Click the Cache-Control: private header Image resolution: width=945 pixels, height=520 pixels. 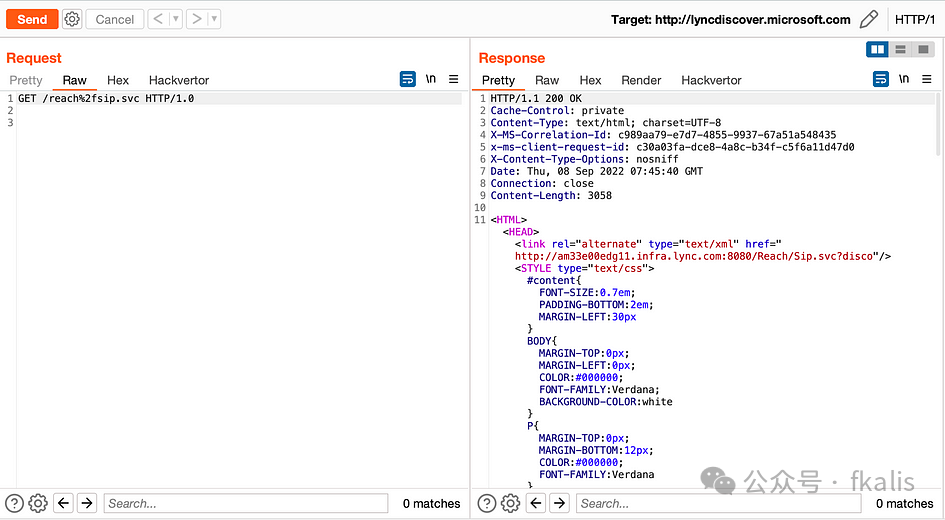[x=557, y=110]
